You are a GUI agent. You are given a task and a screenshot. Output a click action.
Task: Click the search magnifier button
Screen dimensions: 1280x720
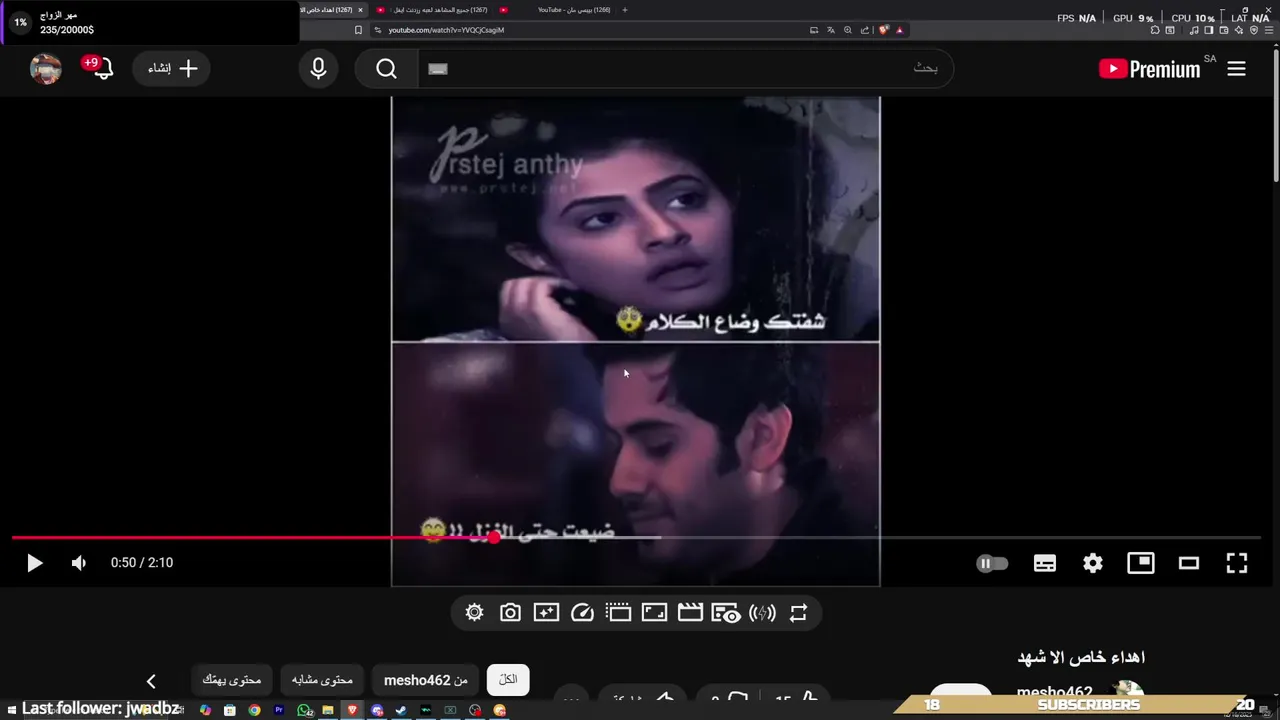[x=387, y=69]
